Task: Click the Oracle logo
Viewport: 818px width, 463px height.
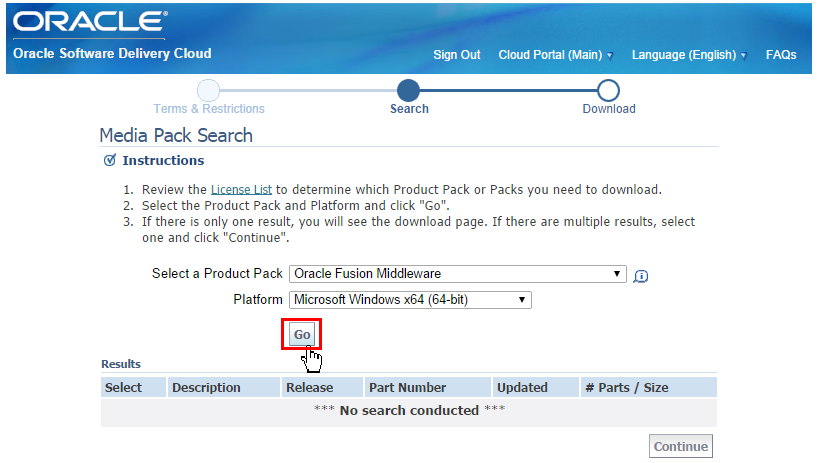Action: click(x=90, y=21)
